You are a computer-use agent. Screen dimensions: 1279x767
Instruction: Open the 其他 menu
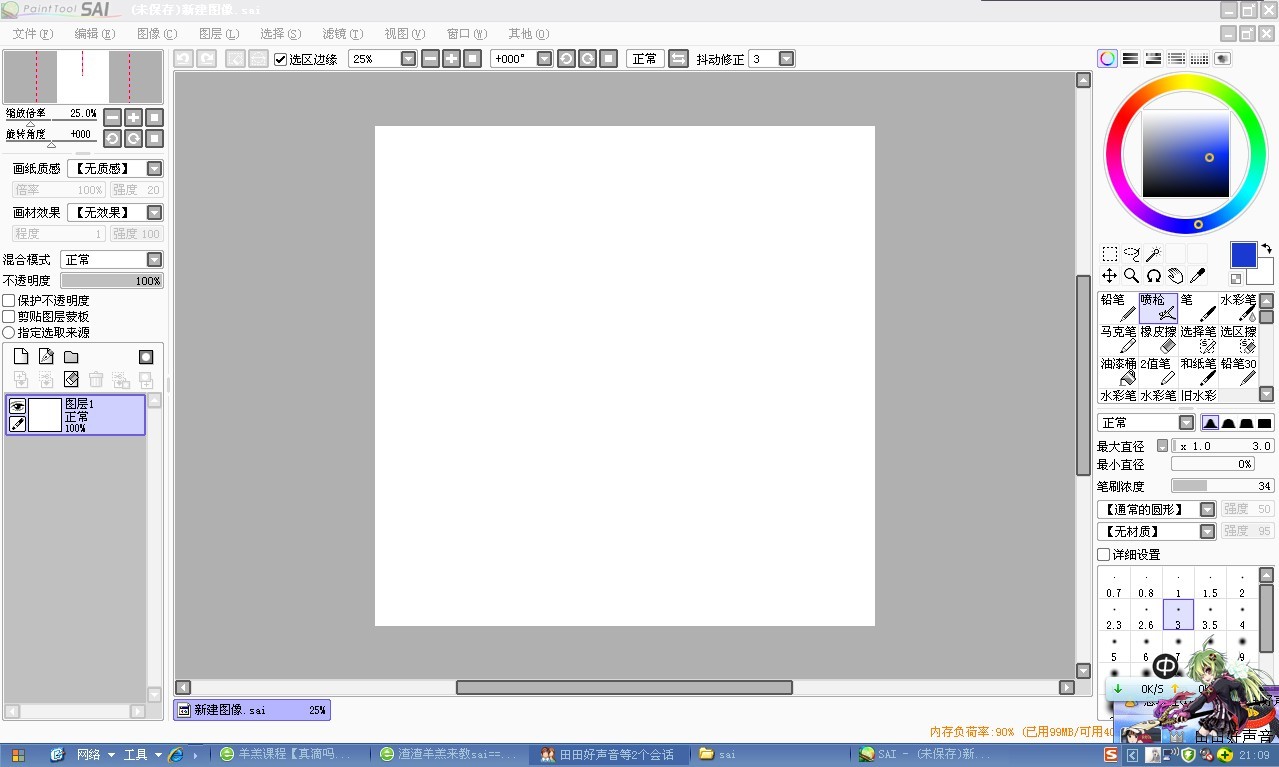pyautogui.click(x=529, y=34)
